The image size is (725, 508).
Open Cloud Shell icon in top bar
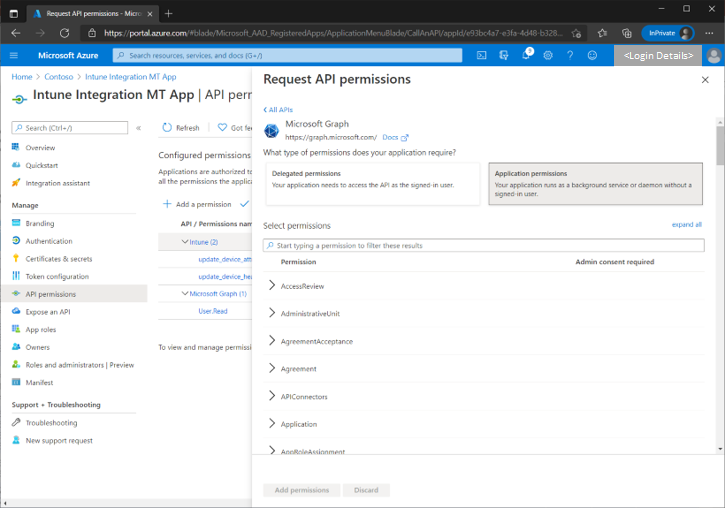tap(481, 55)
